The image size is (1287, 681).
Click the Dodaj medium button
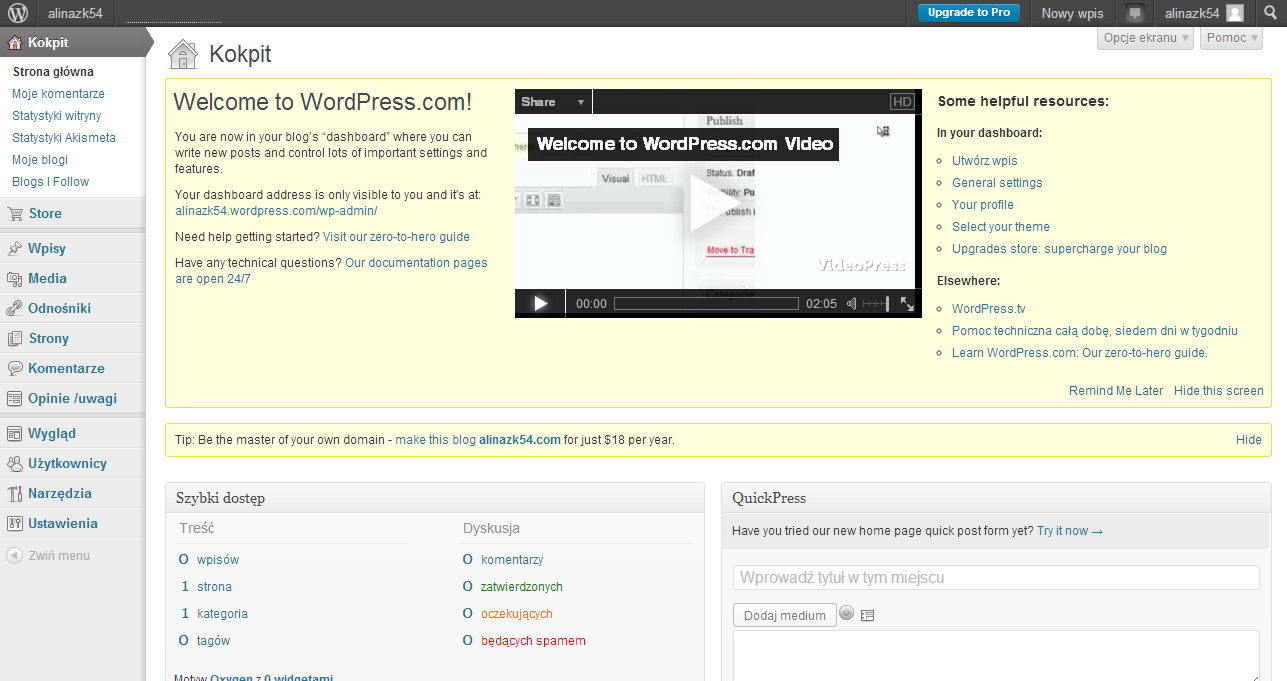(x=785, y=615)
